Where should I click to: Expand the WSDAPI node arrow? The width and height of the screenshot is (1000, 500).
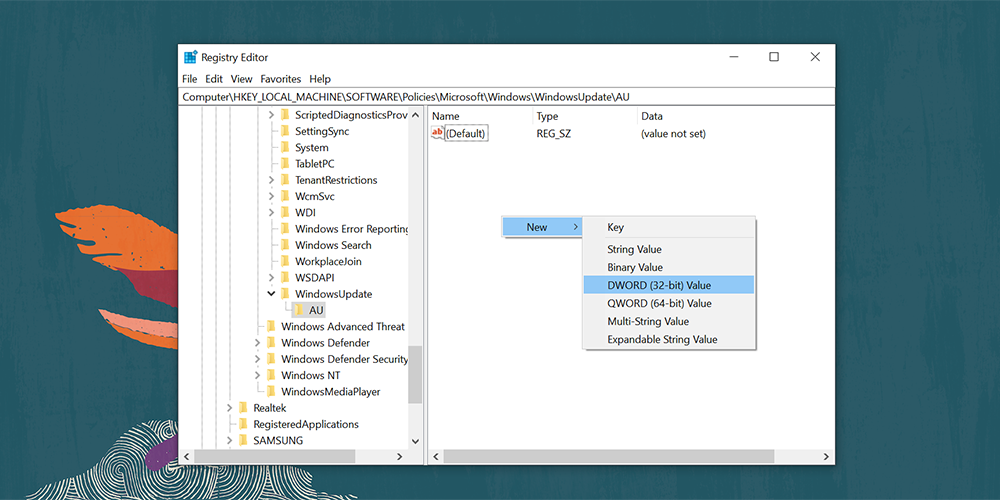click(271, 277)
